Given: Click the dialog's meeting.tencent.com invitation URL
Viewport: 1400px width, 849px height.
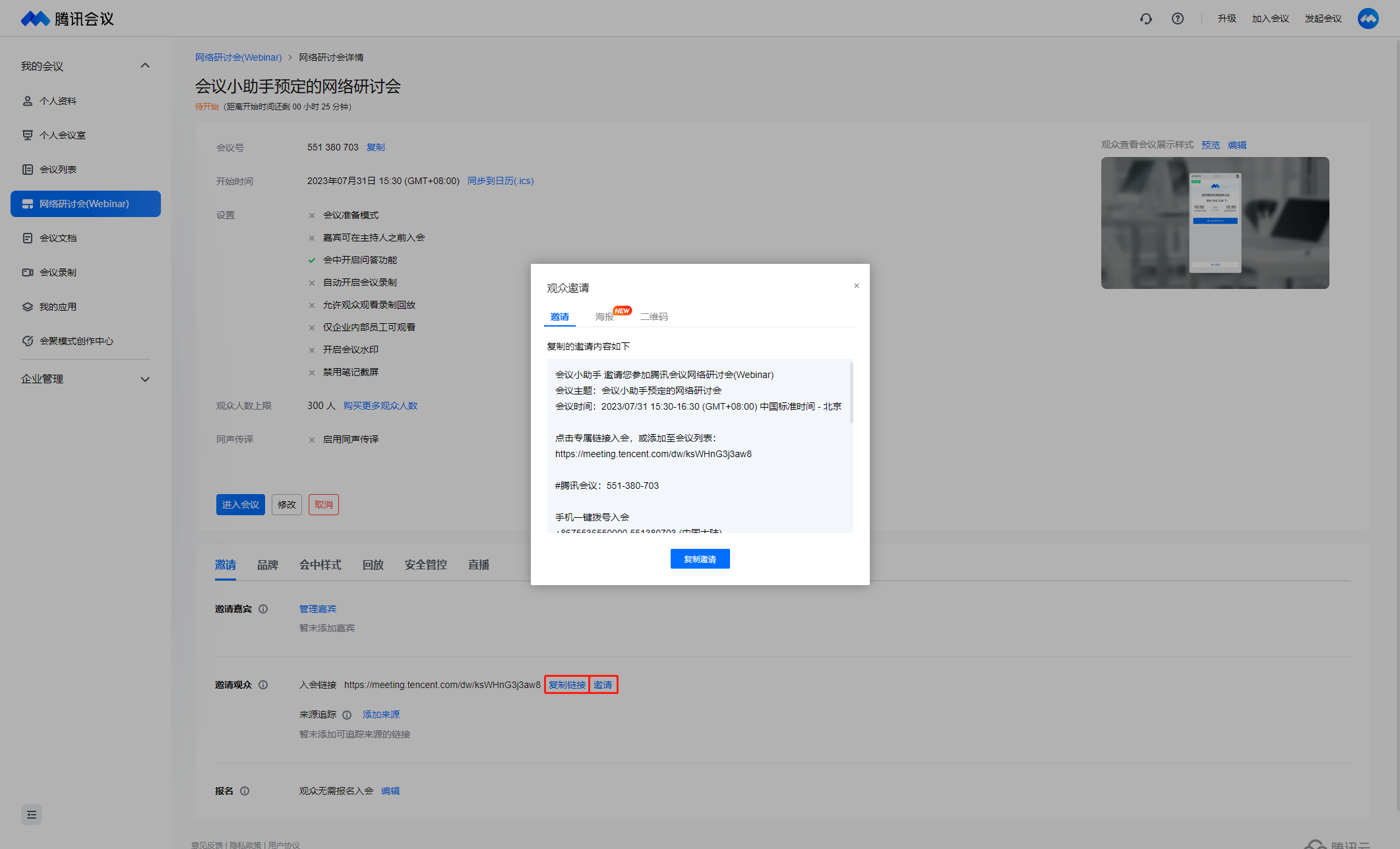Looking at the screenshot, I should click(654, 454).
